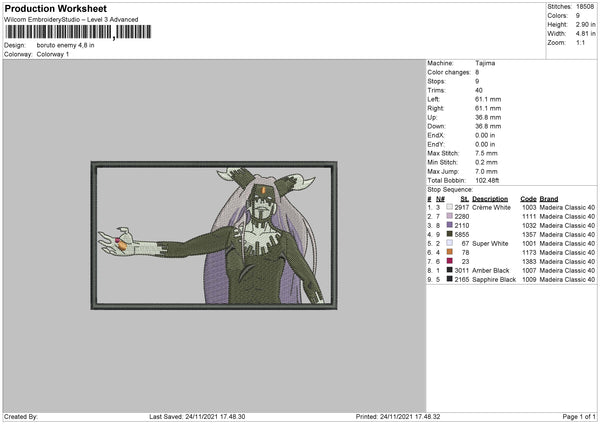Viewport: 600px width, 424px height.
Task: Select Max Jump value '7.0 mm'
Action: coord(486,171)
